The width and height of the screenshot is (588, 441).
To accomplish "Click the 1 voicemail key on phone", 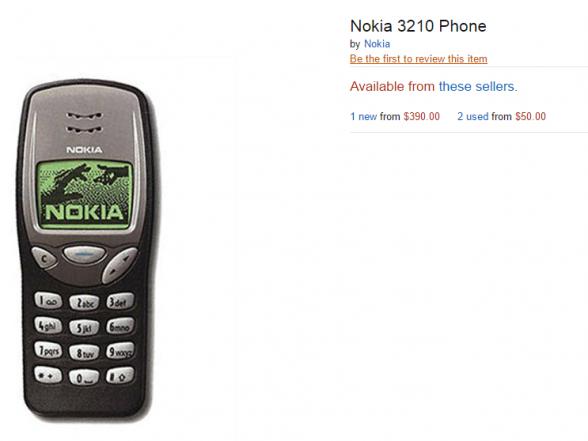I will coord(48,300).
